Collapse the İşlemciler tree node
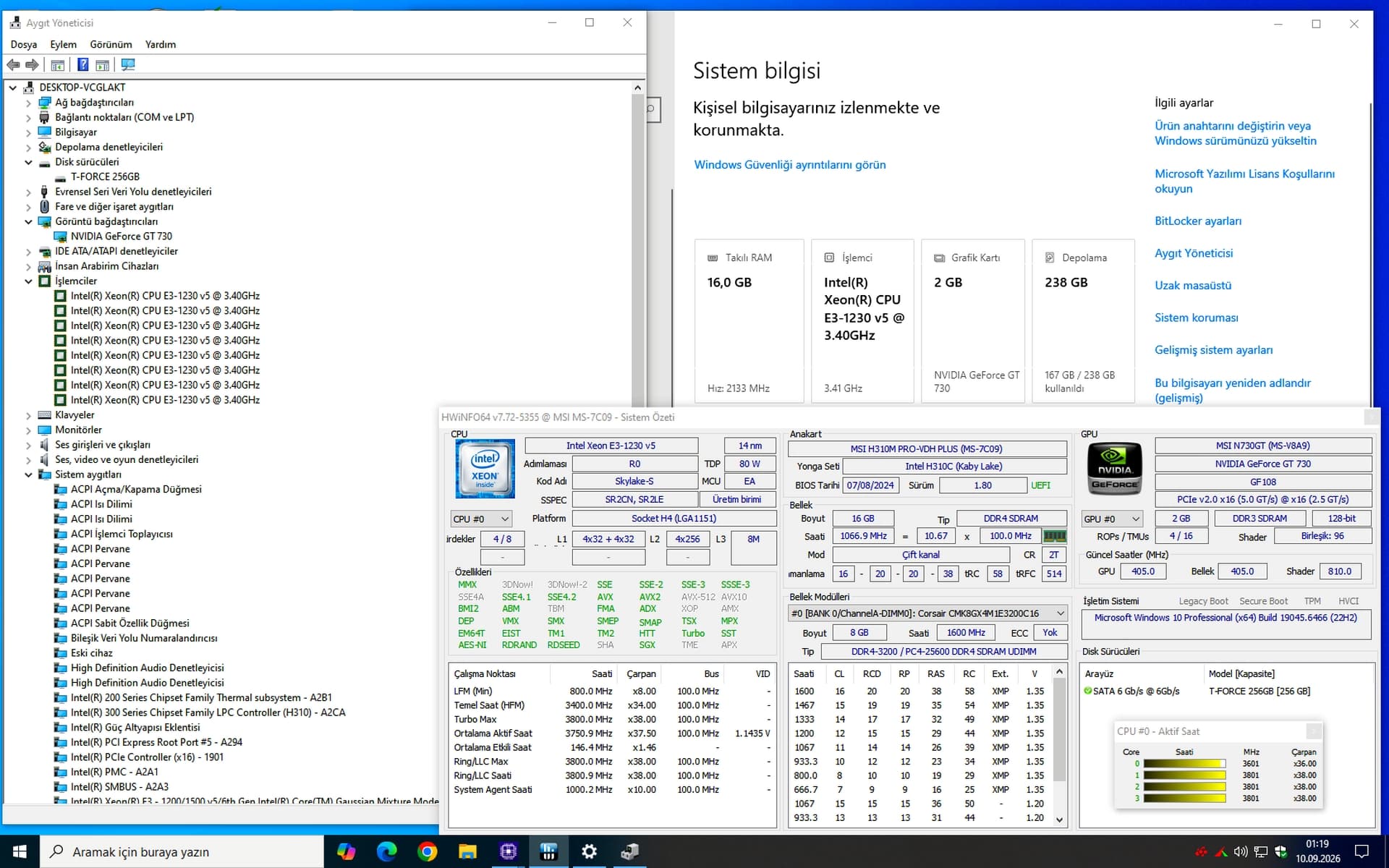 29,281
